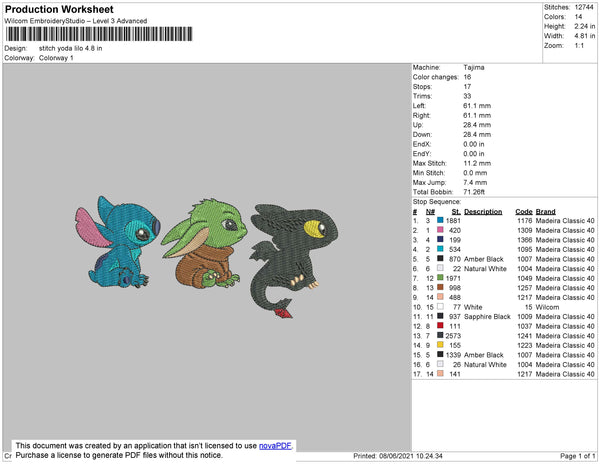Click the Width value 4.81 in
The width and height of the screenshot is (600, 464).
pyautogui.click(x=585, y=36)
